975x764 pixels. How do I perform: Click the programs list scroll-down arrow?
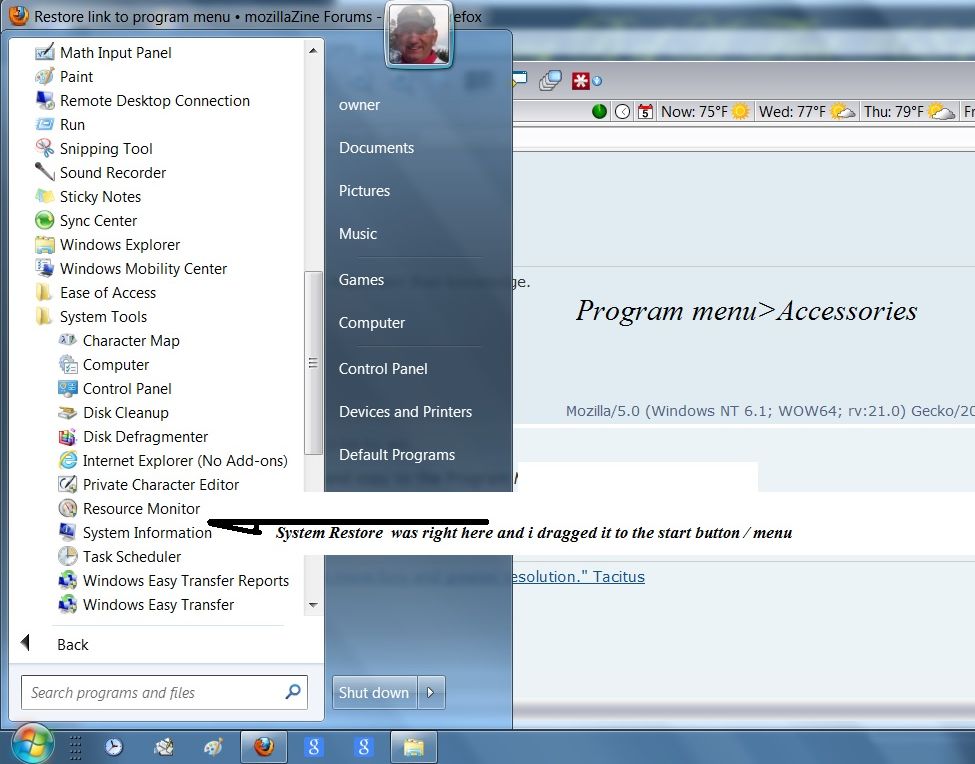[313, 605]
